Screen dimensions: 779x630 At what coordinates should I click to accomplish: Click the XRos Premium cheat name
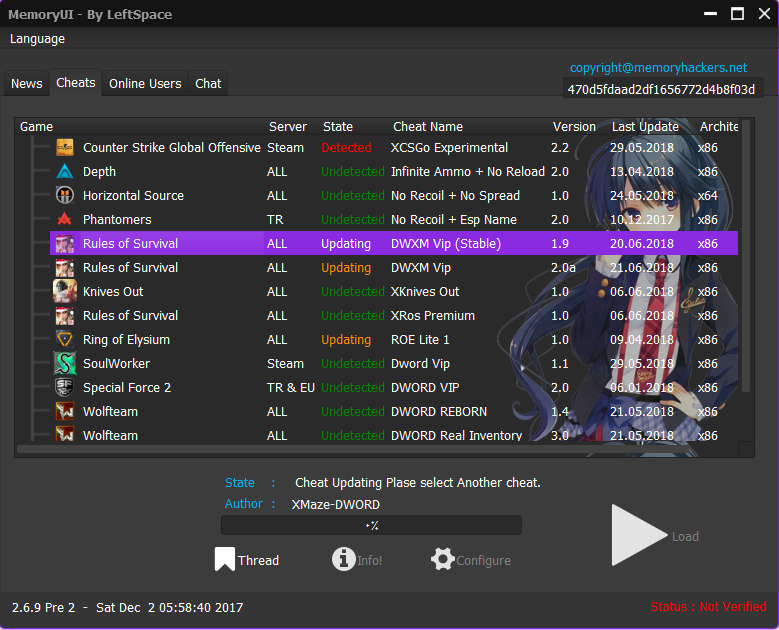433,315
